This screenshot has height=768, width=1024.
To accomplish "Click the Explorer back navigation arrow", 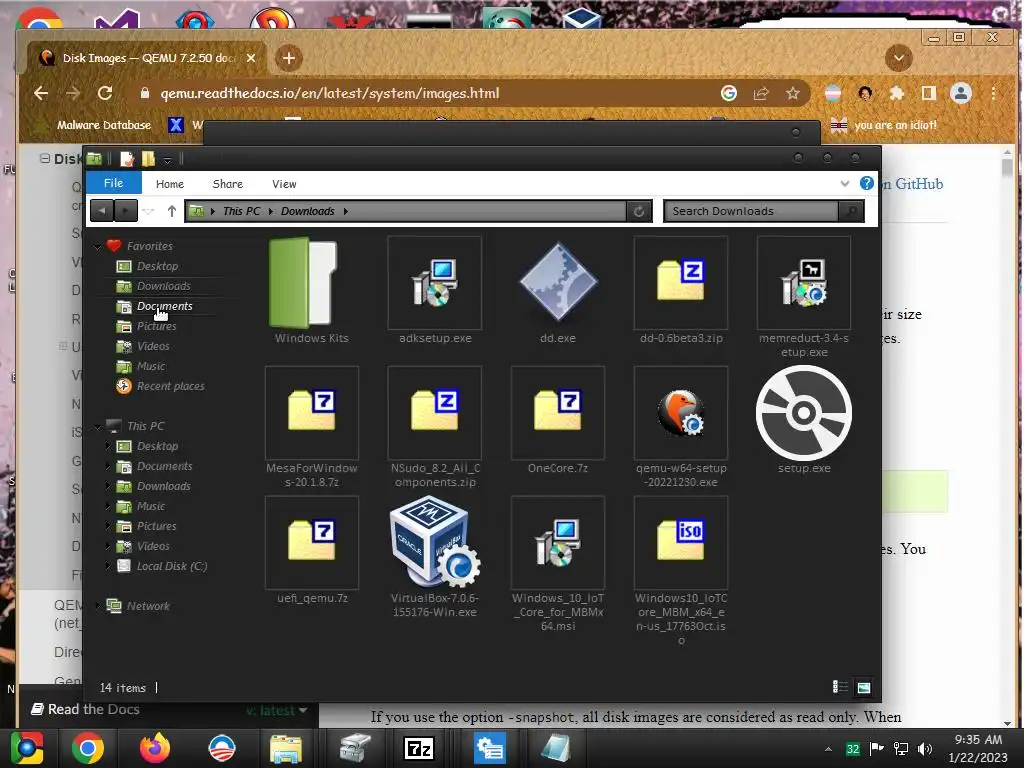I will 102,211.
